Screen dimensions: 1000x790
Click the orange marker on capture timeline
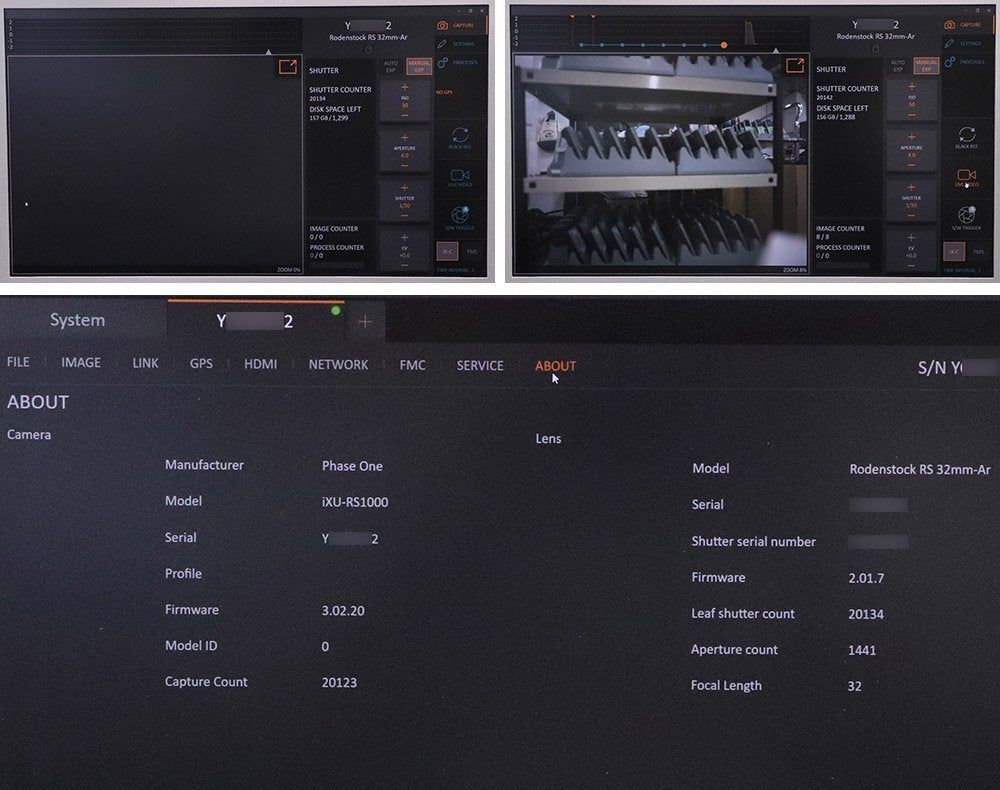pos(724,45)
